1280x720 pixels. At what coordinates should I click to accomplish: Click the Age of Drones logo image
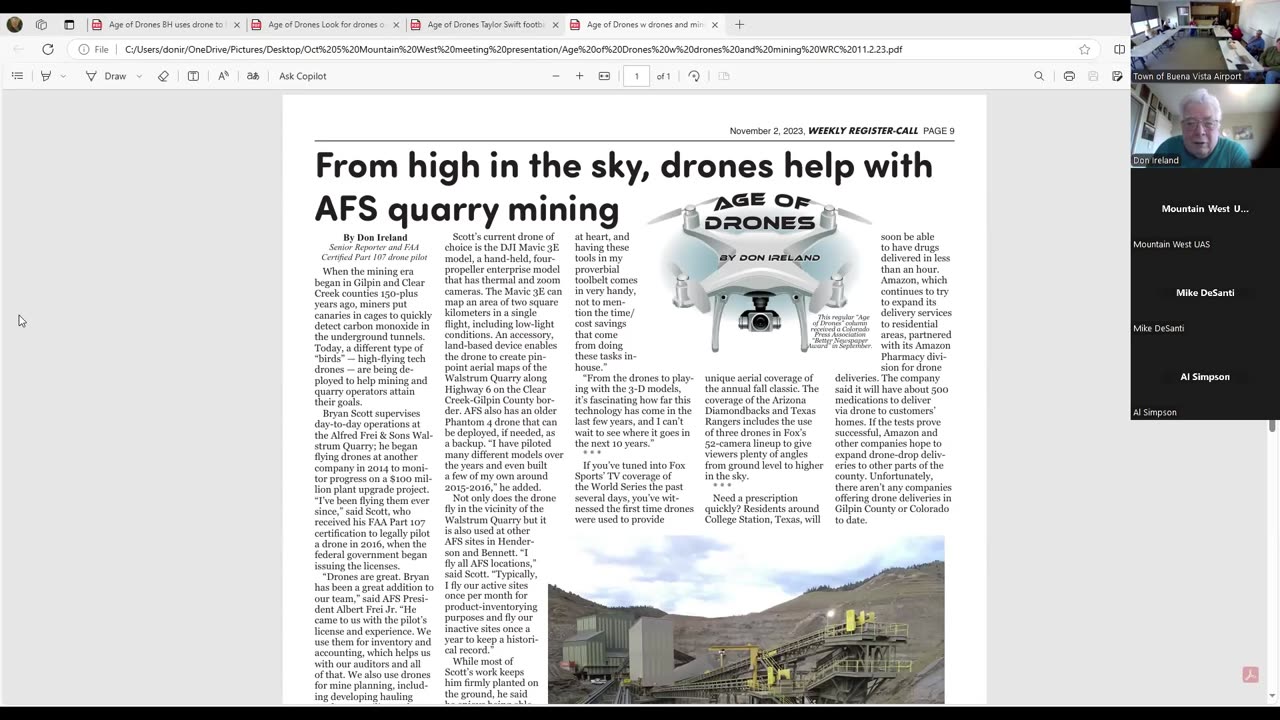tap(759, 271)
